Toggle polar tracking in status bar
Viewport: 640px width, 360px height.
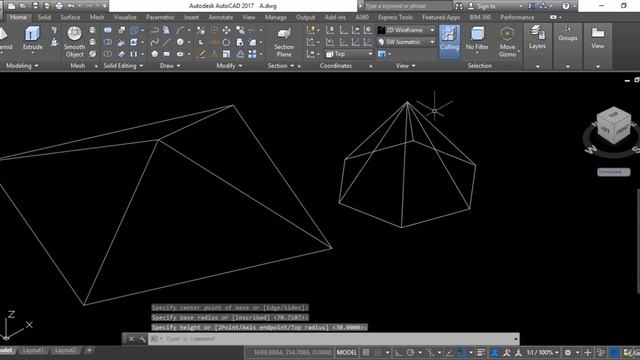coord(410,352)
